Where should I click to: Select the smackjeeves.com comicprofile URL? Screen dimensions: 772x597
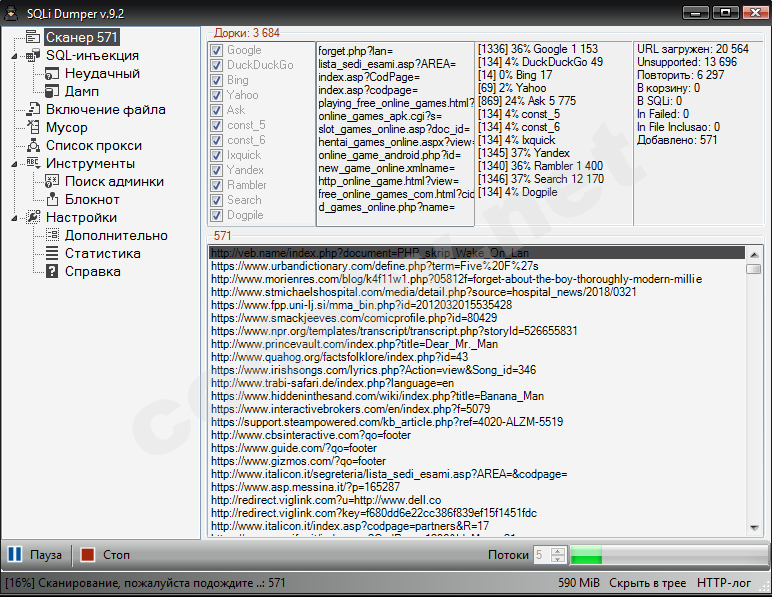(354, 318)
